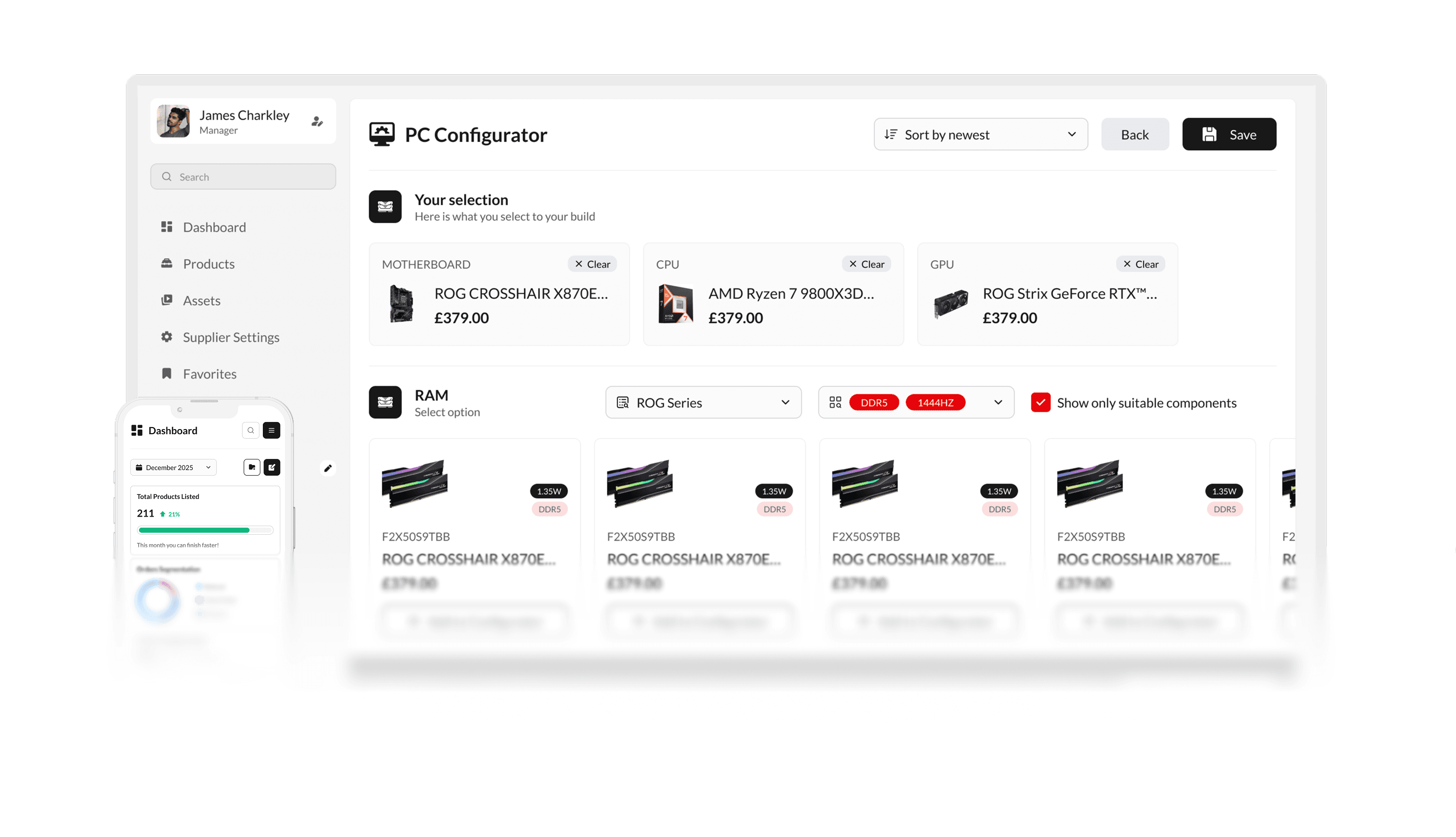Click the PC Configurator monitor icon
The width and height of the screenshot is (1456, 837).
pyautogui.click(x=382, y=134)
